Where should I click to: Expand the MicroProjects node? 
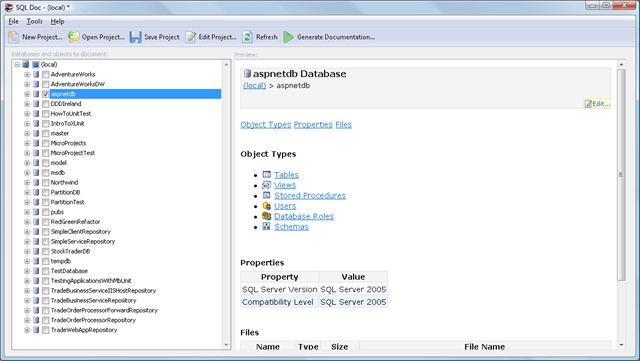pos(27,143)
